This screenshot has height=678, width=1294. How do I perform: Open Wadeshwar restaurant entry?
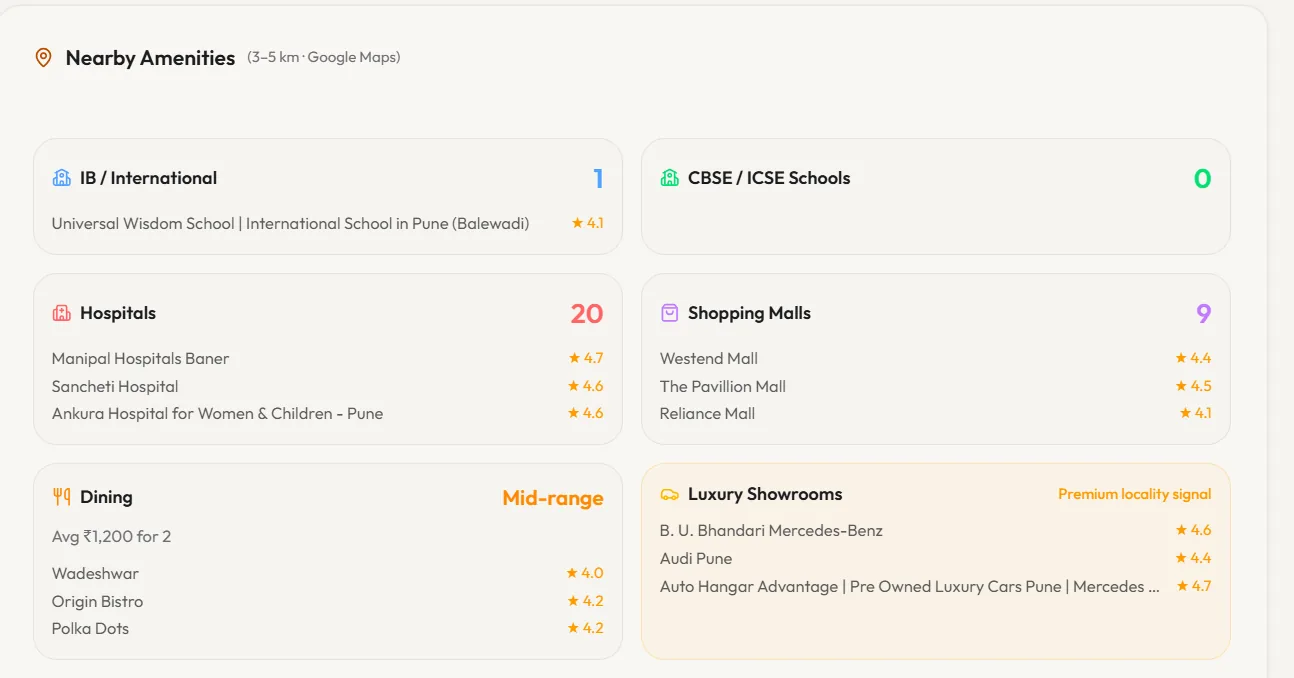pyautogui.click(x=95, y=573)
